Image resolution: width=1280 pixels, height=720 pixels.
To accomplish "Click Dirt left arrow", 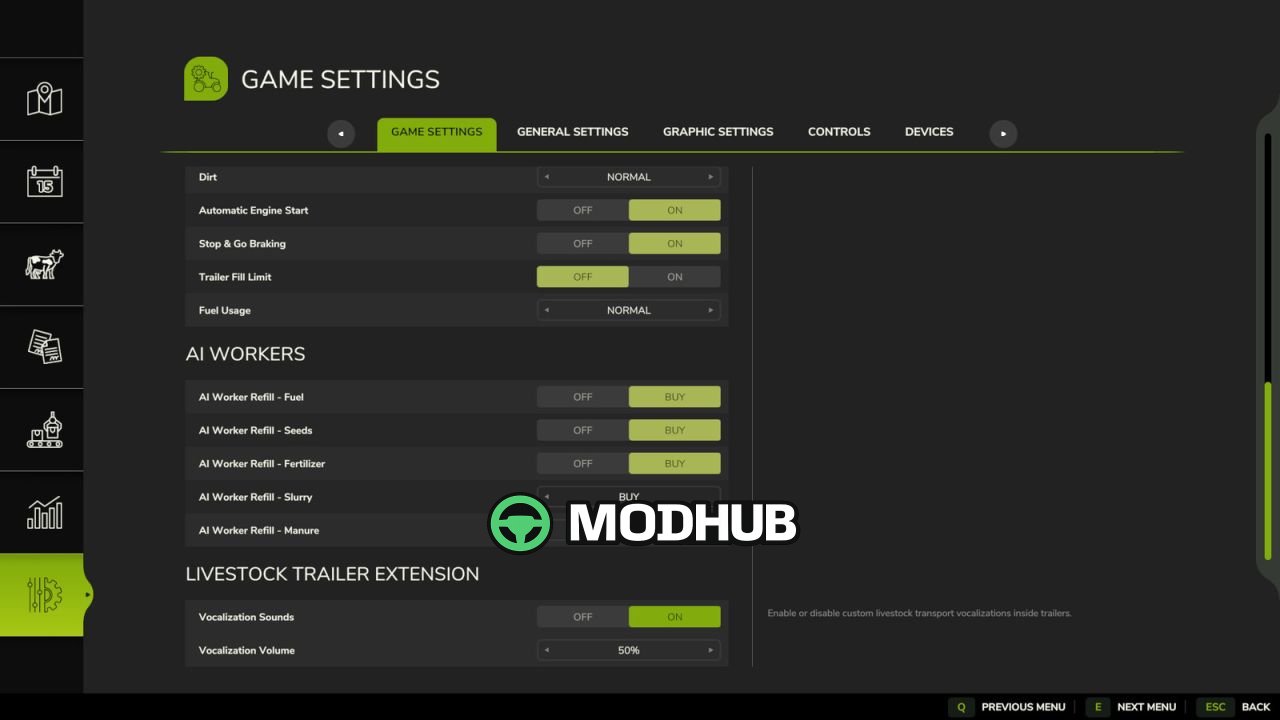I will (546, 177).
